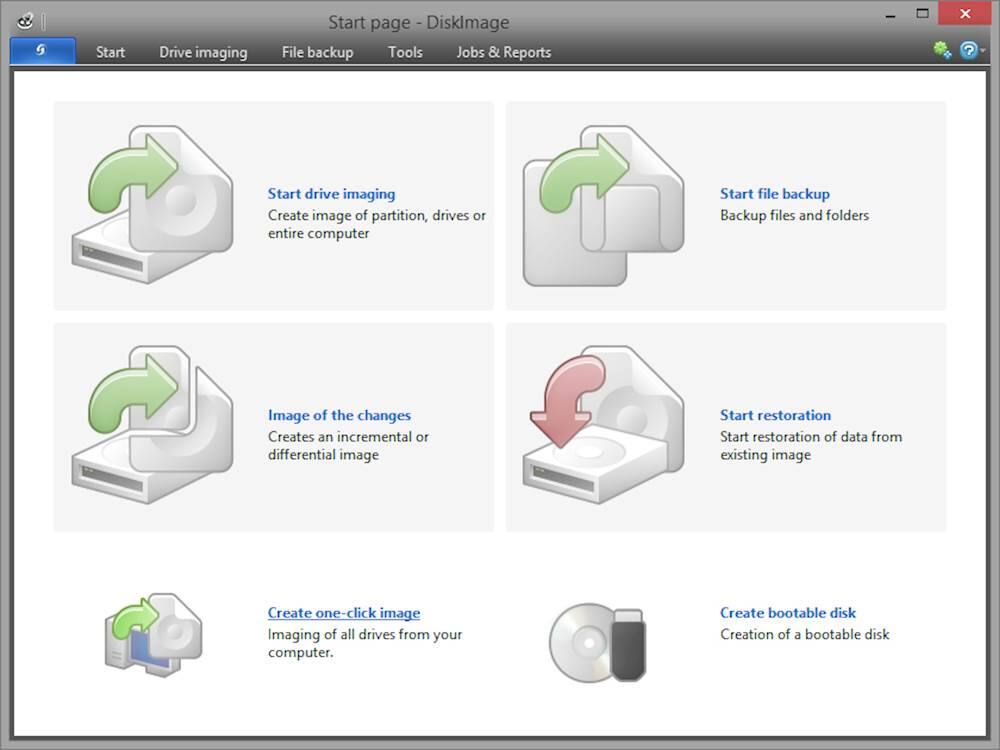1000x750 pixels.
Task: Switch to the Drive imaging tab
Action: tap(203, 52)
